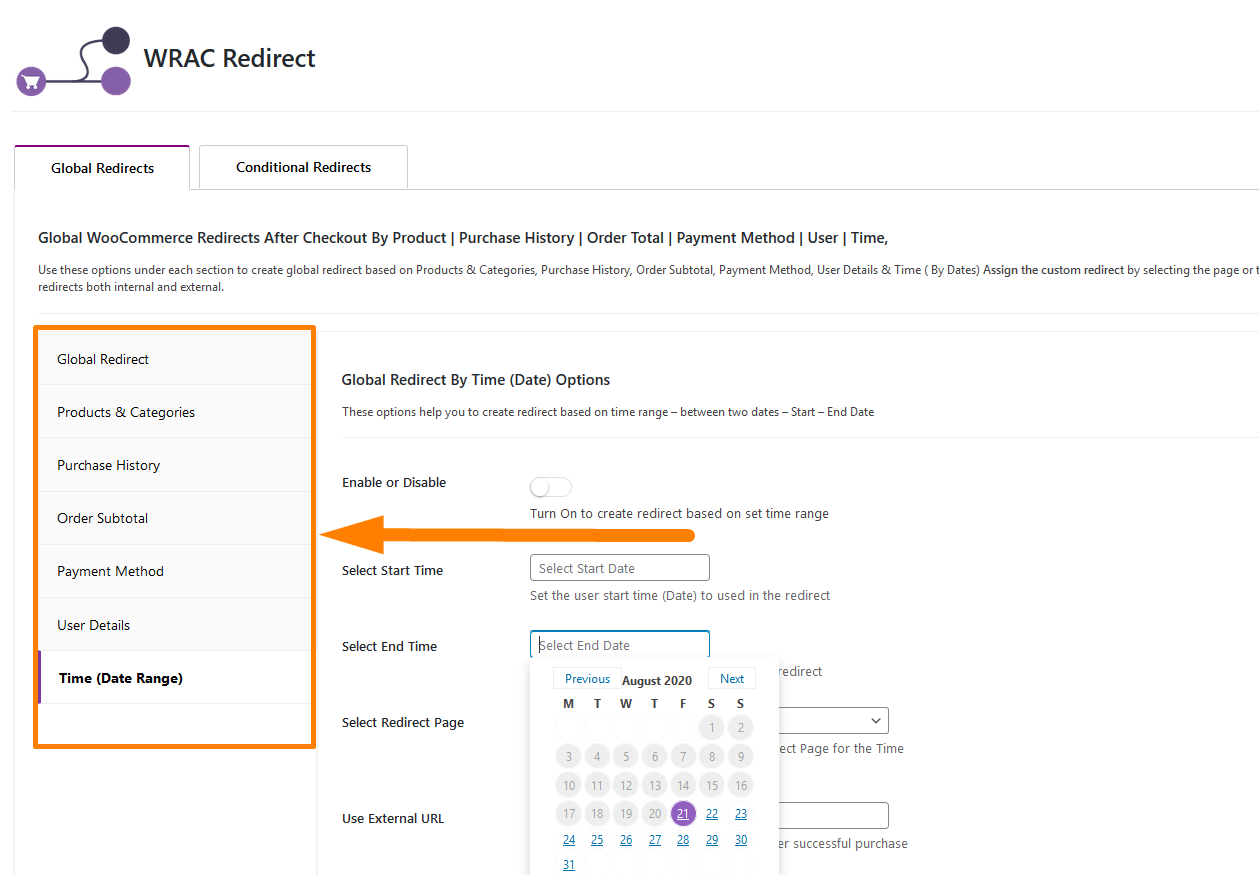Toggle the Enable or Disable switch

click(551, 487)
